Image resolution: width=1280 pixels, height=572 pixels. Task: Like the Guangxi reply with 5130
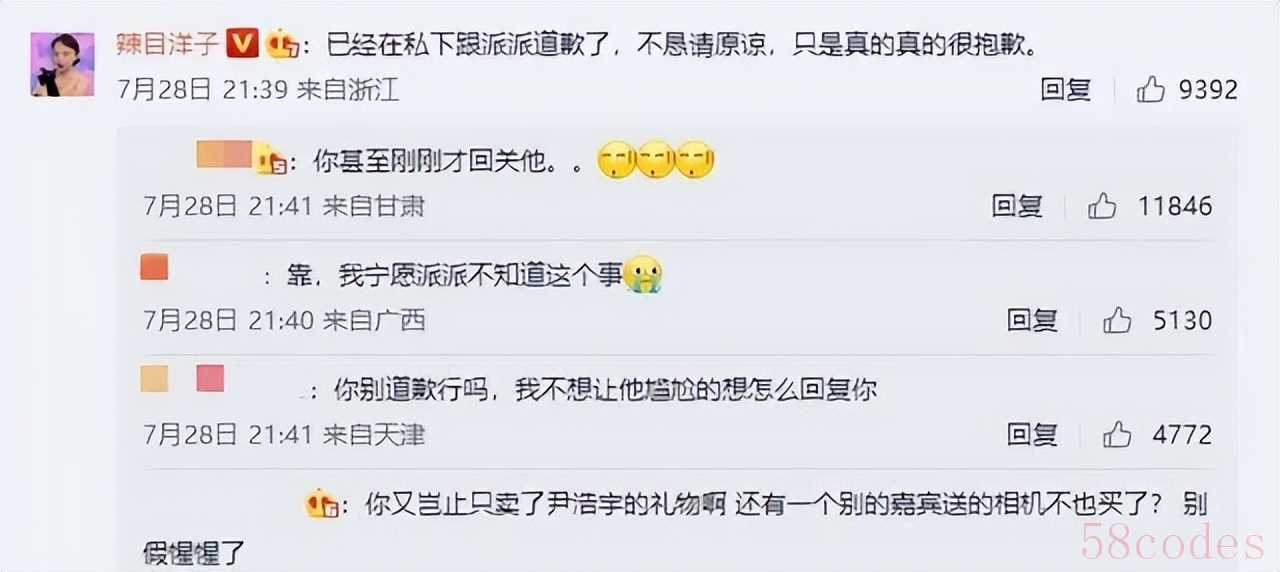[x=1117, y=320]
